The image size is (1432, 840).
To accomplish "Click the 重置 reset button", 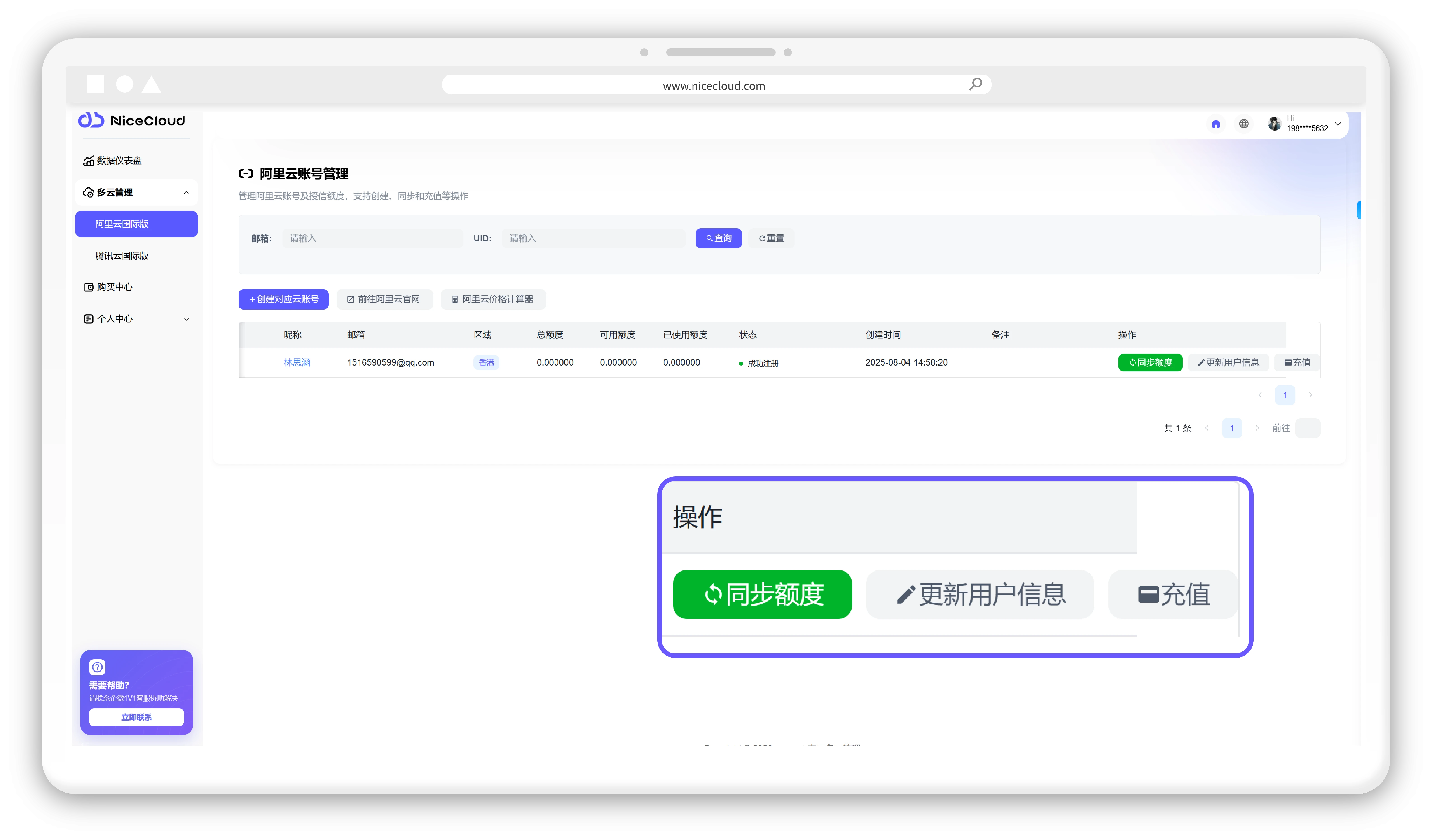I will (x=771, y=238).
